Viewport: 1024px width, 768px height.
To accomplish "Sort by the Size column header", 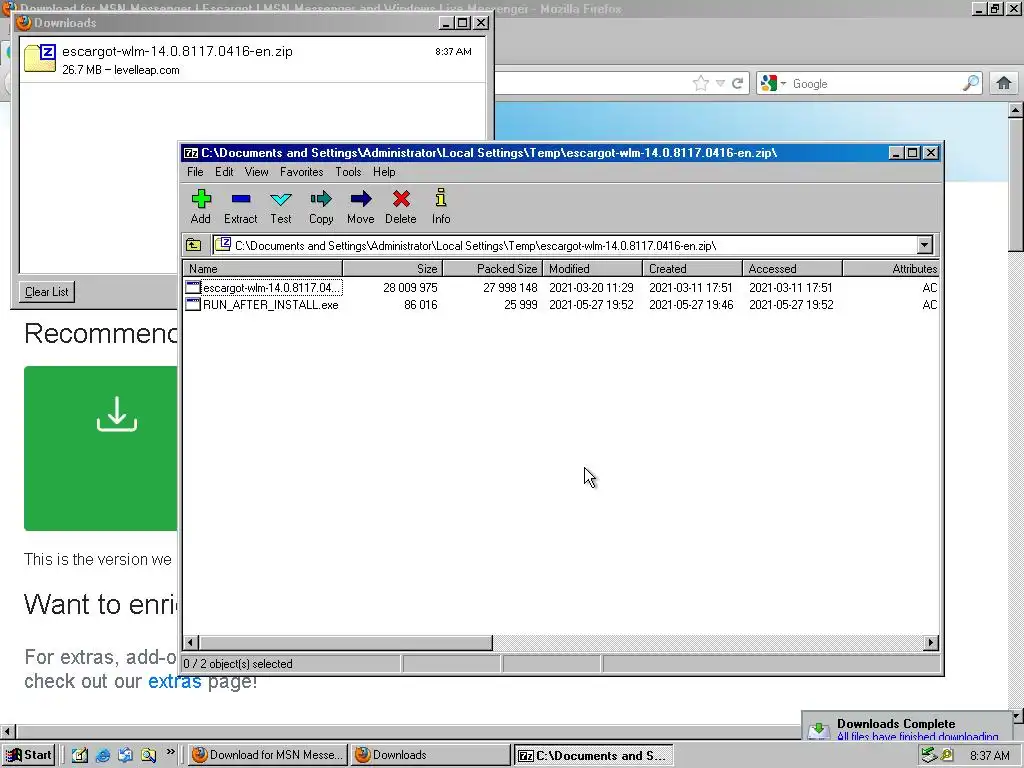I will click(393, 268).
